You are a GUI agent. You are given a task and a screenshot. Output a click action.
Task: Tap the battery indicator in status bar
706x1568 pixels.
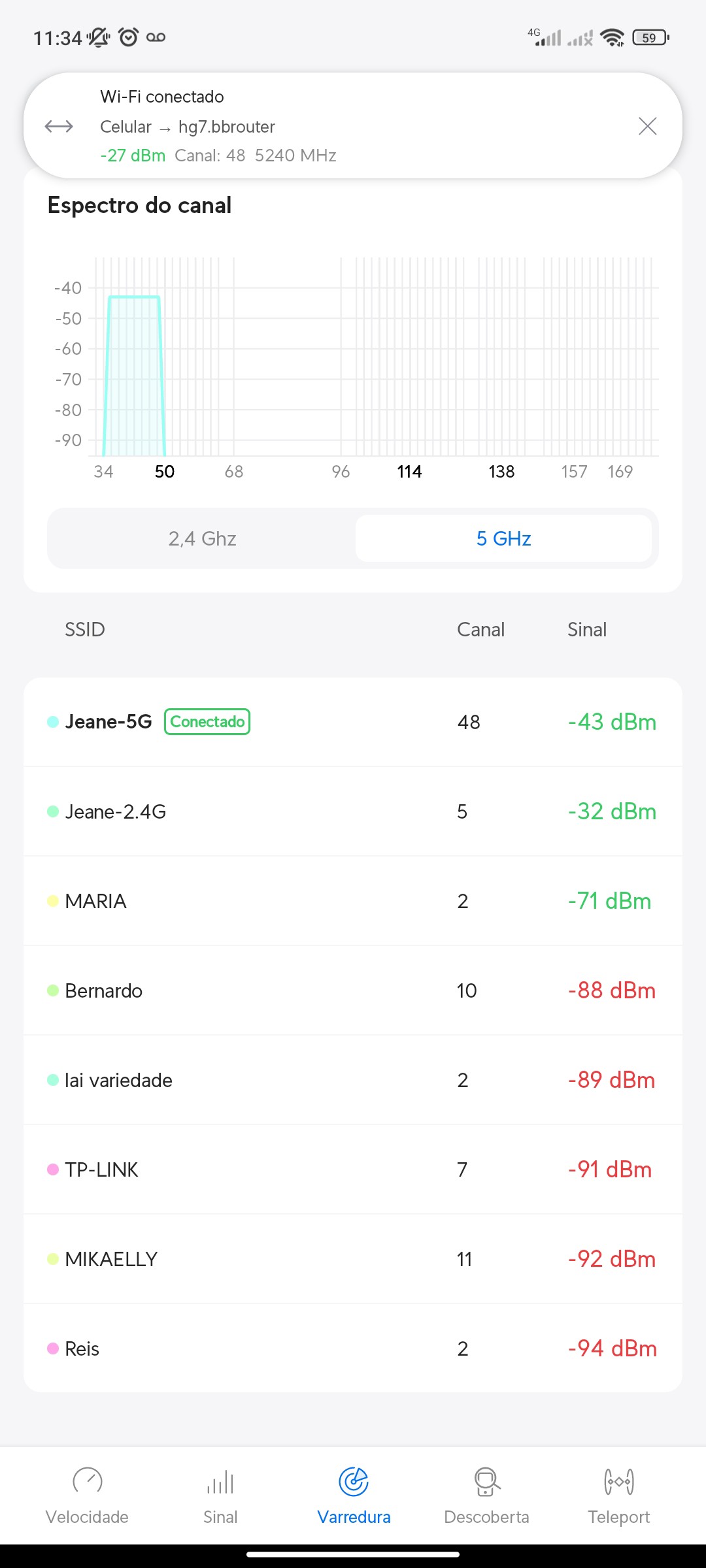pyautogui.click(x=650, y=38)
